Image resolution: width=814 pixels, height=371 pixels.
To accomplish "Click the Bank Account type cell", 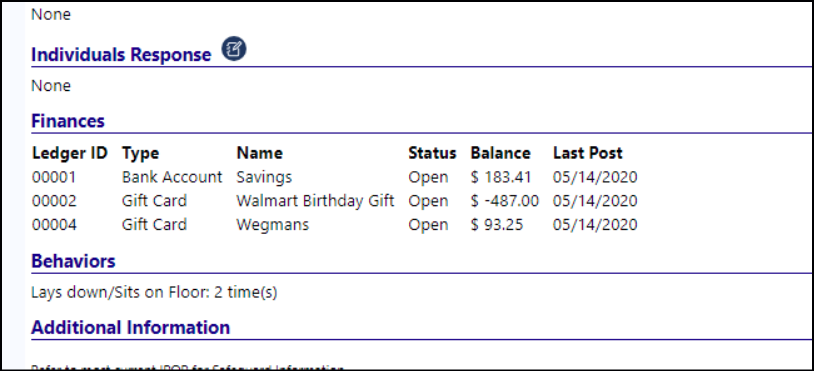I will pyautogui.click(x=172, y=177).
